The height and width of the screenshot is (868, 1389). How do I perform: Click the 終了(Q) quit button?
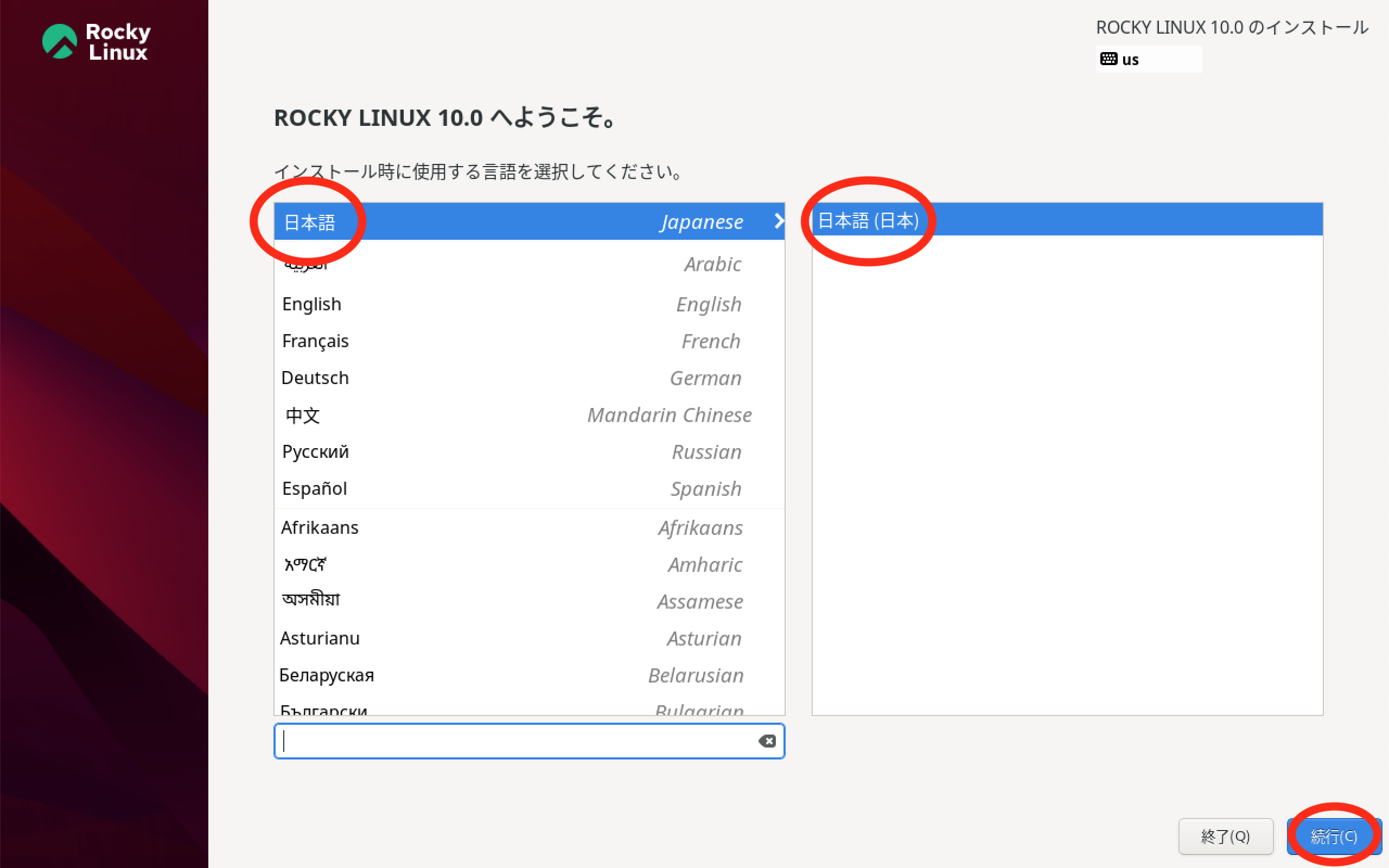pos(1226,837)
